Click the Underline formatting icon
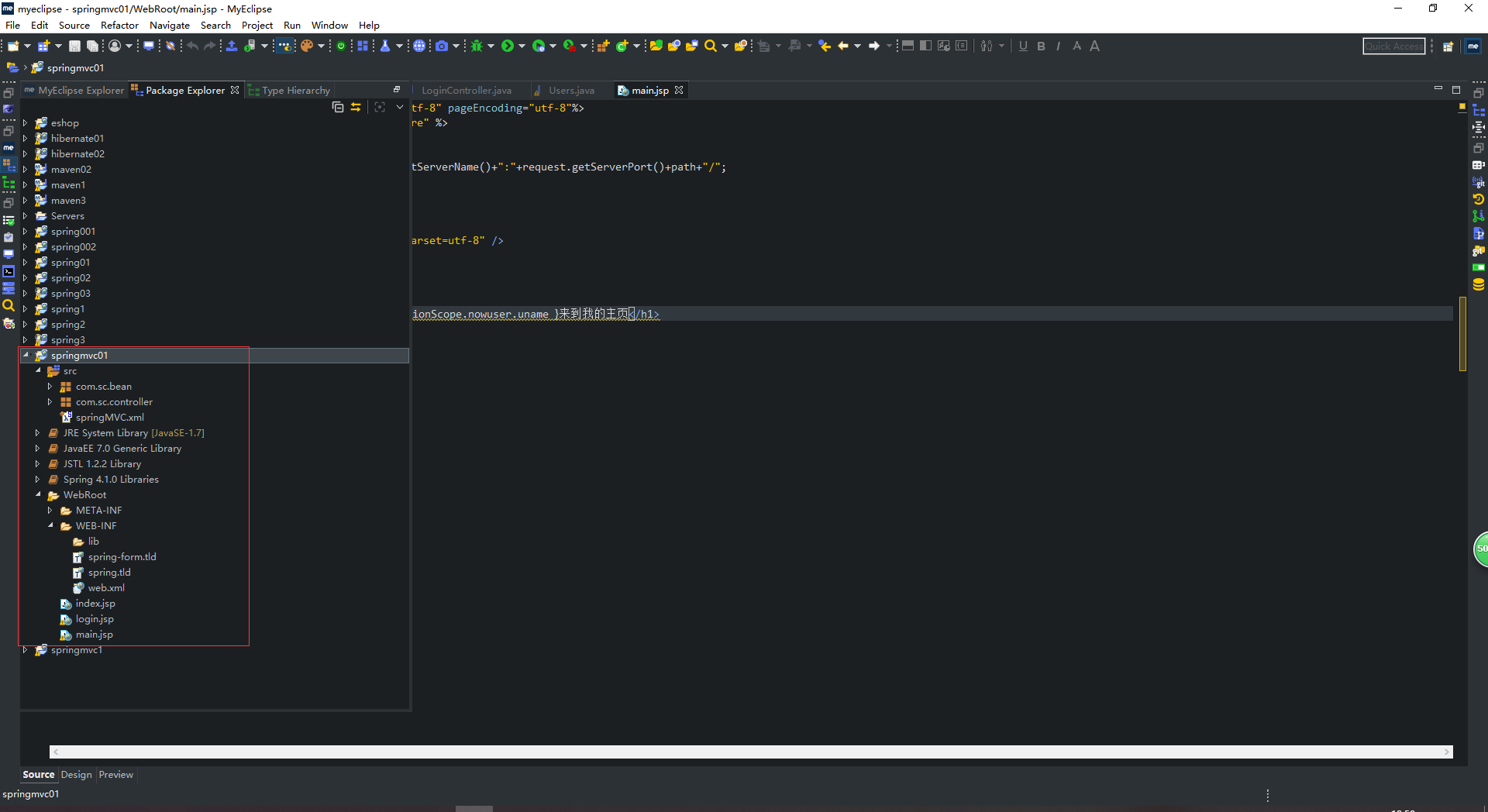This screenshot has height=812, width=1488. 1023,46
